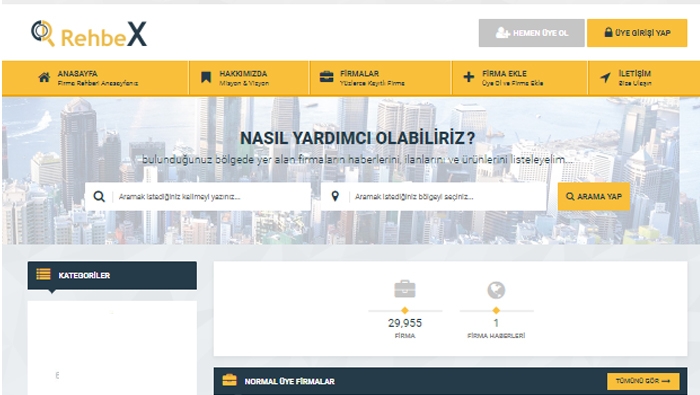Click the briefcase icon beside NORMAL ÜYE FİRMALAR

pos(229,380)
